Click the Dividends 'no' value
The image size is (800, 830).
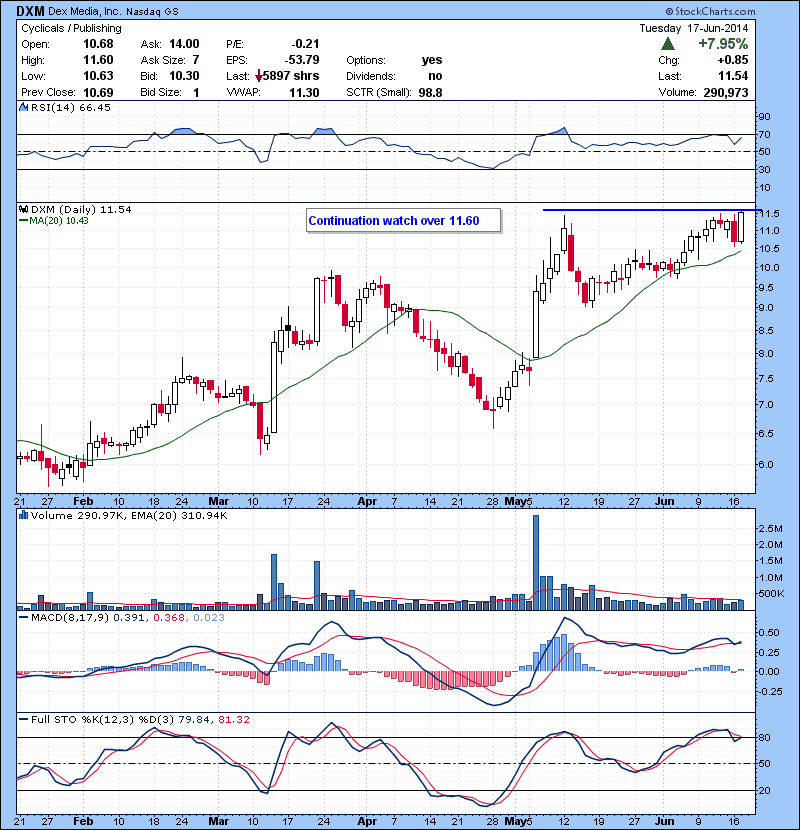tap(435, 76)
